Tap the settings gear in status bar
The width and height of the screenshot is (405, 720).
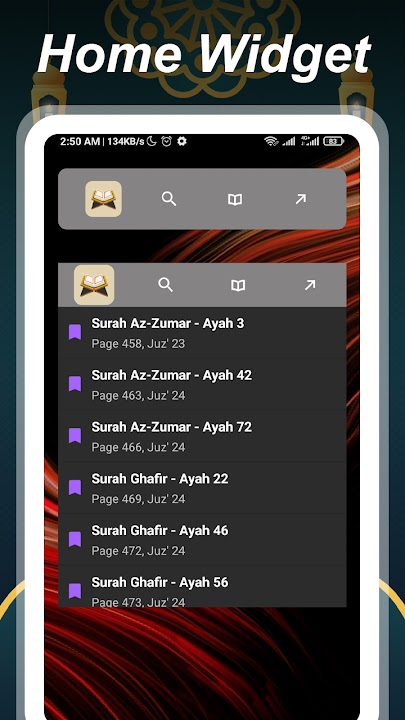(182, 141)
